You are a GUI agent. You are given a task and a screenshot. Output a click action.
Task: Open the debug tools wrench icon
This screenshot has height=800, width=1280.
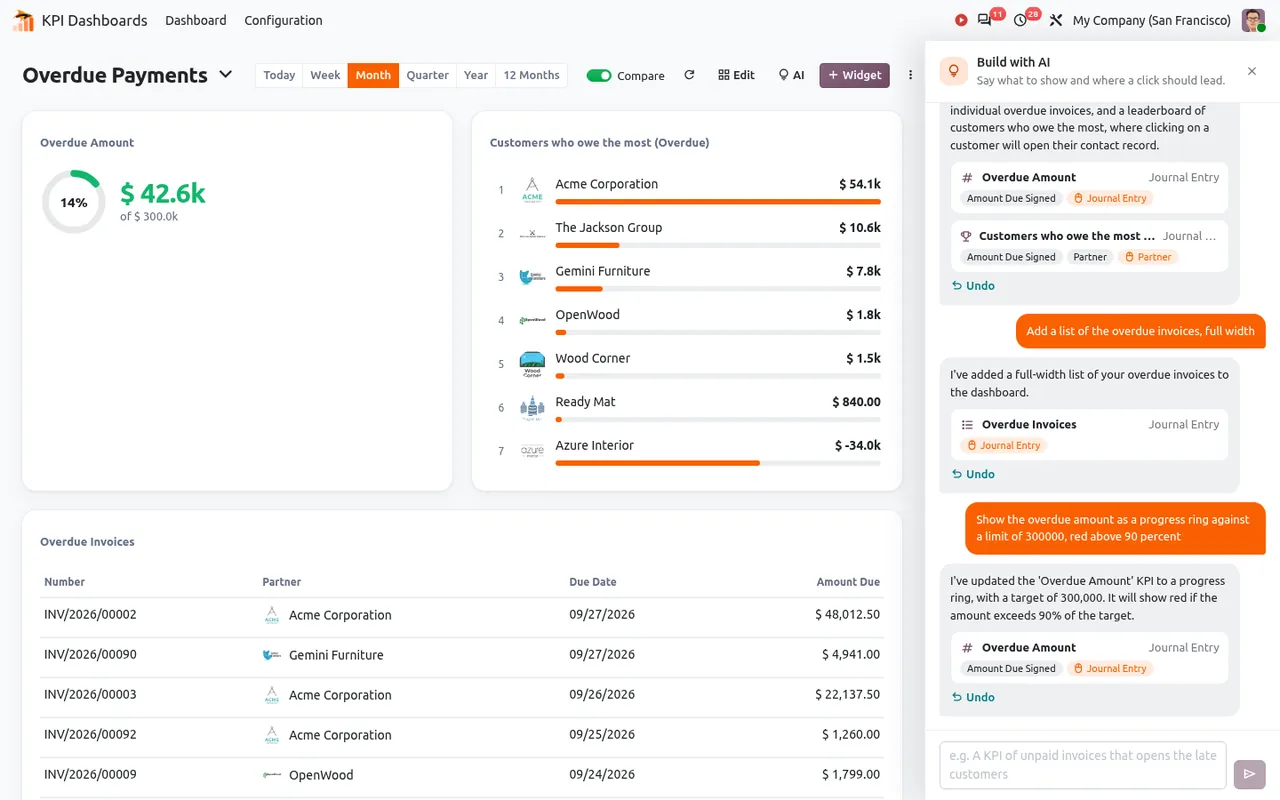(1055, 20)
